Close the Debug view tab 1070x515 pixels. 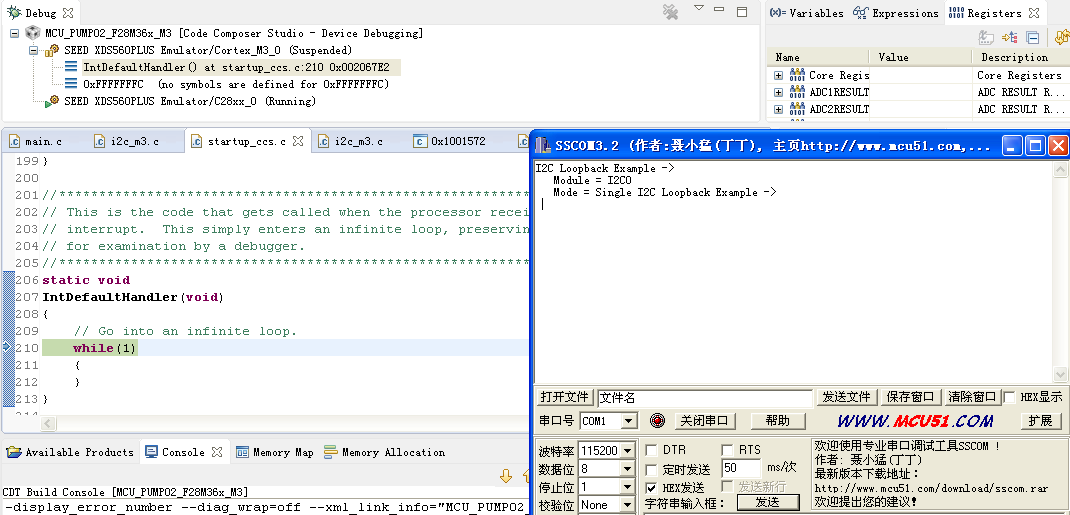(x=68, y=13)
